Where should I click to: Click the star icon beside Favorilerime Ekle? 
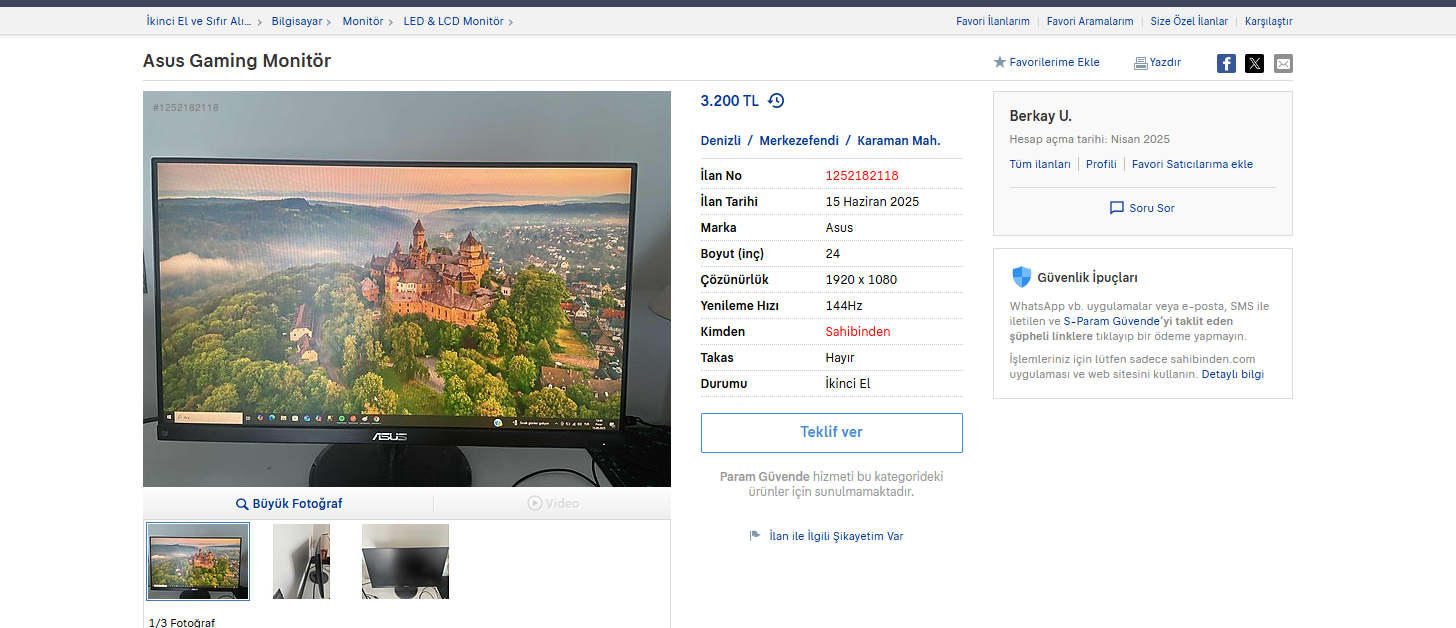pos(999,62)
